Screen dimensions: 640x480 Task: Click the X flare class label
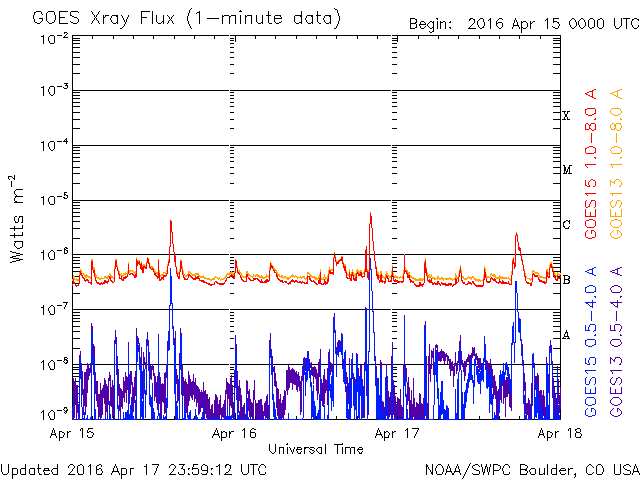click(x=567, y=116)
